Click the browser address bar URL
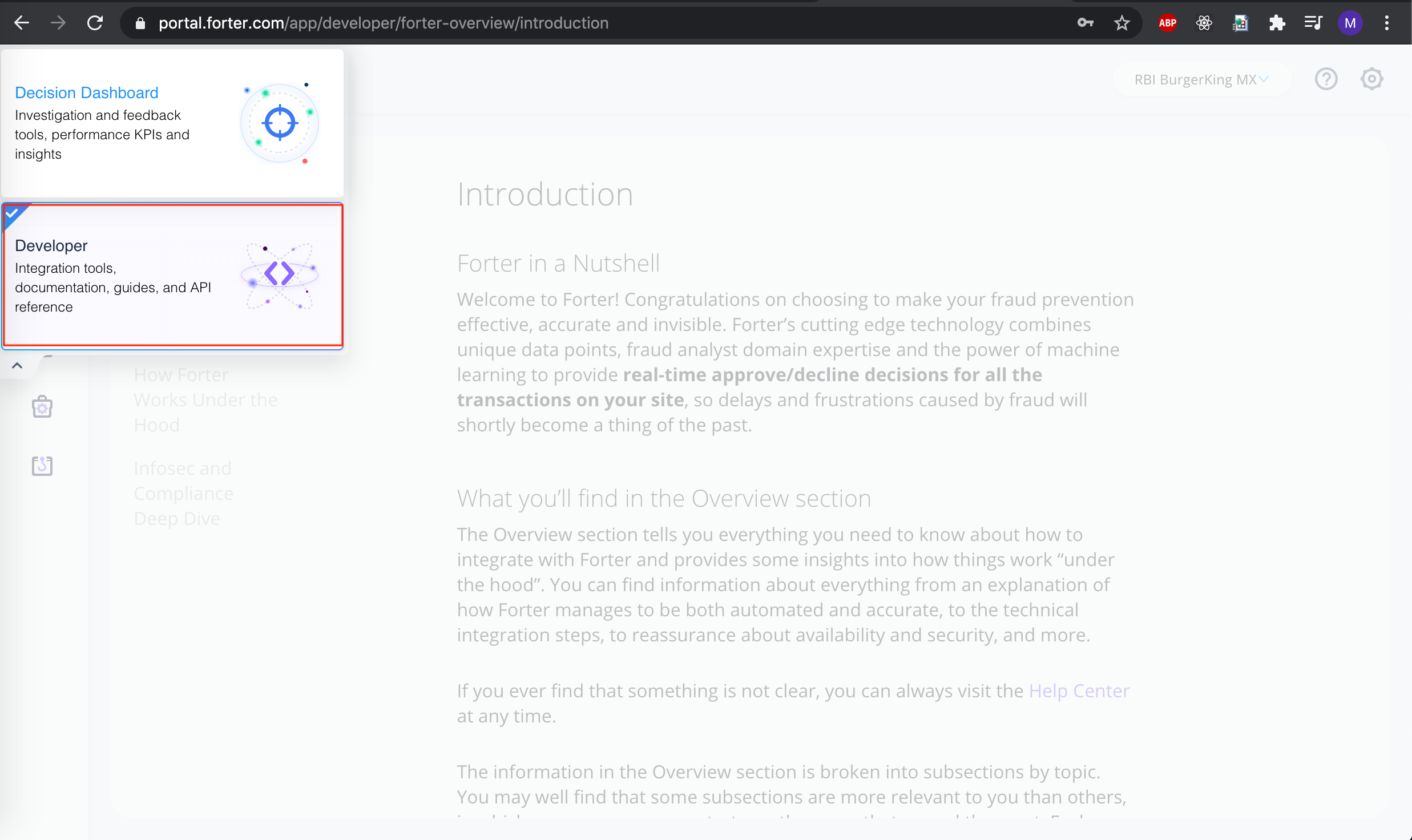This screenshot has width=1412, height=840. [x=382, y=23]
